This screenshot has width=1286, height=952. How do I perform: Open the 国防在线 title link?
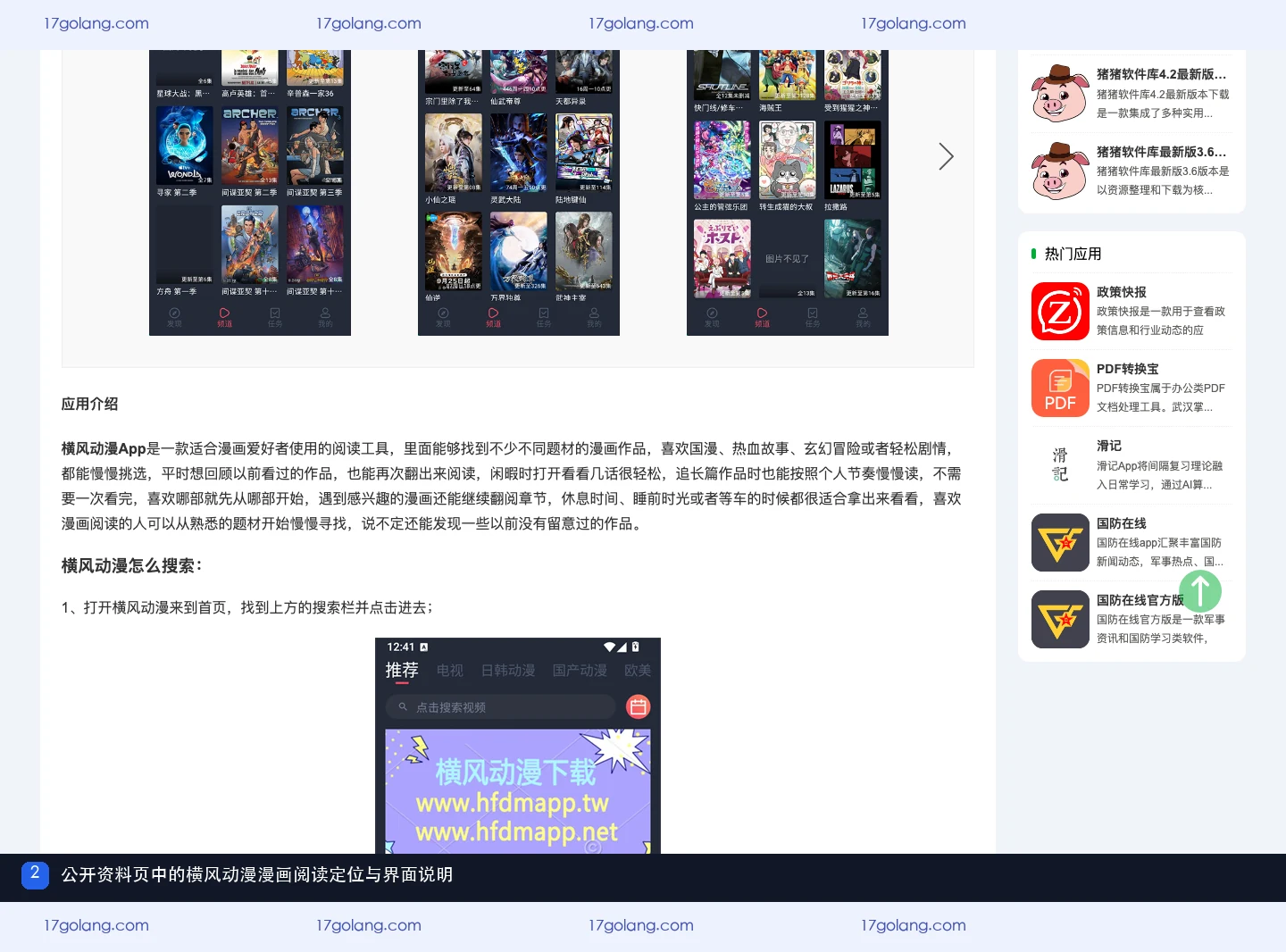coord(1122,523)
